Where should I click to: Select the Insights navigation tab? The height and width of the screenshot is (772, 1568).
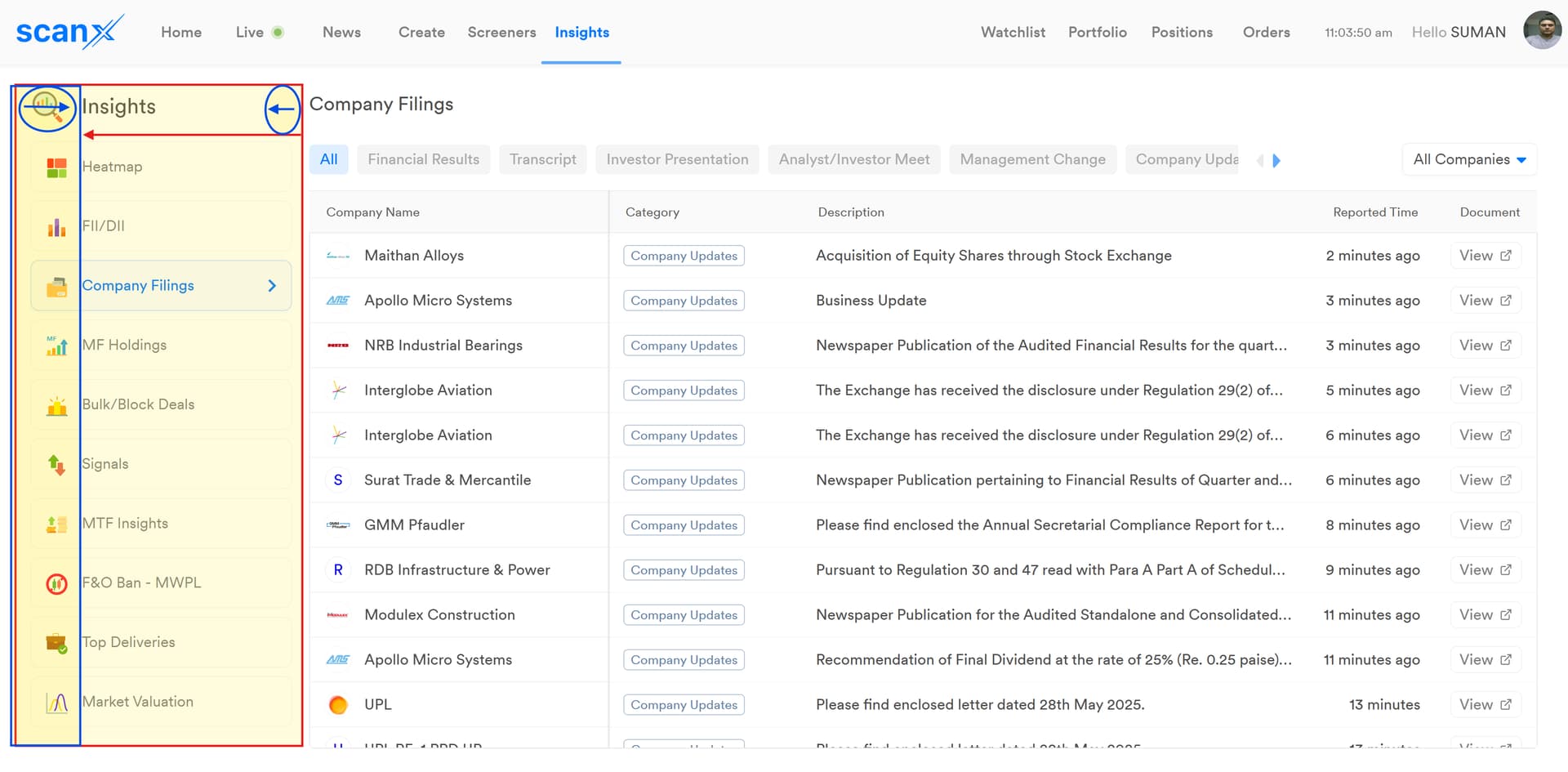click(581, 32)
